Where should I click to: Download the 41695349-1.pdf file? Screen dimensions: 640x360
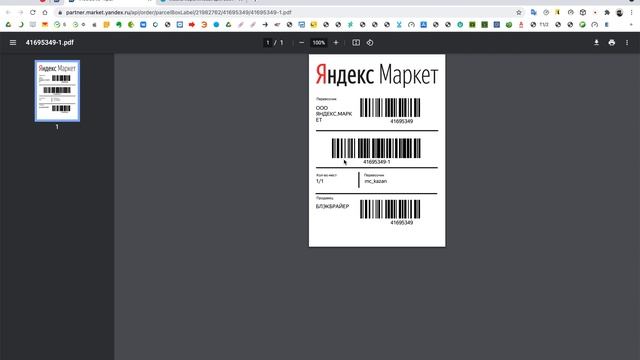(x=596, y=42)
